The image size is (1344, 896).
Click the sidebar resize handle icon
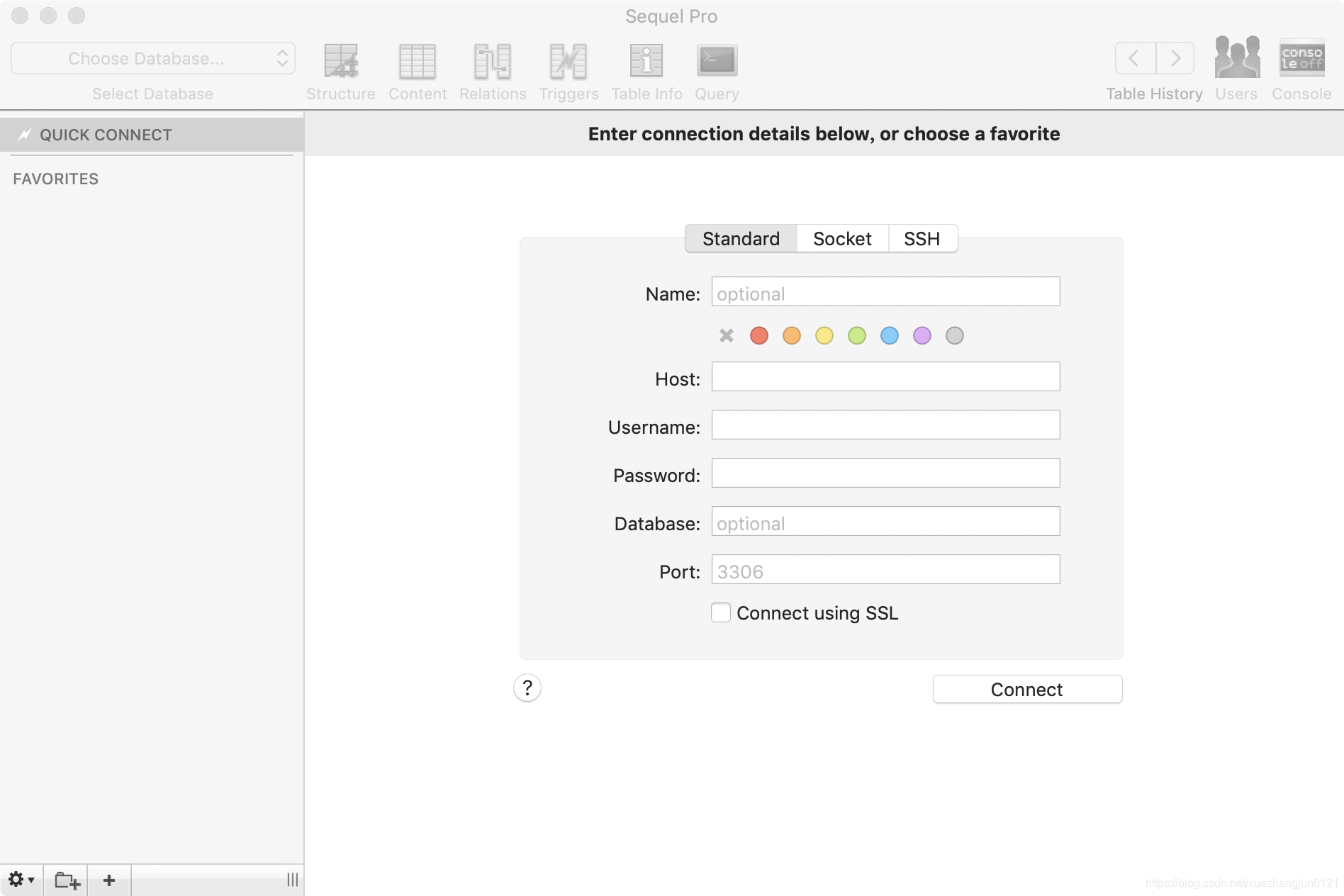click(293, 880)
